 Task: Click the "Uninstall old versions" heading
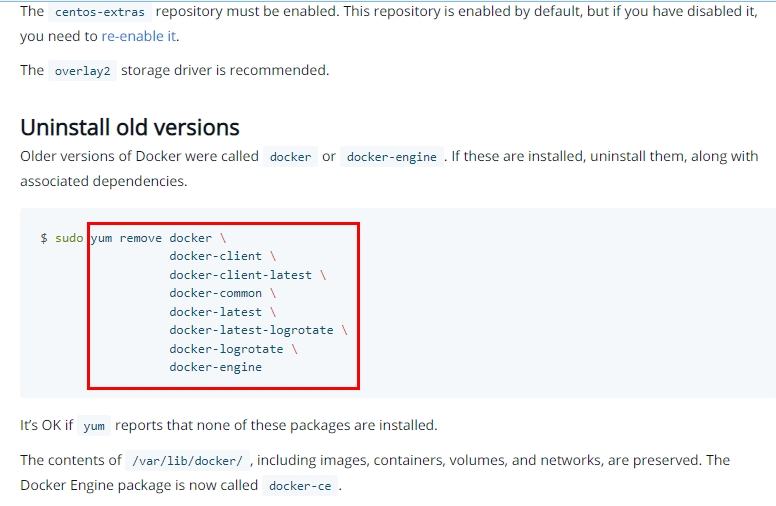pyautogui.click(x=130, y=127)
